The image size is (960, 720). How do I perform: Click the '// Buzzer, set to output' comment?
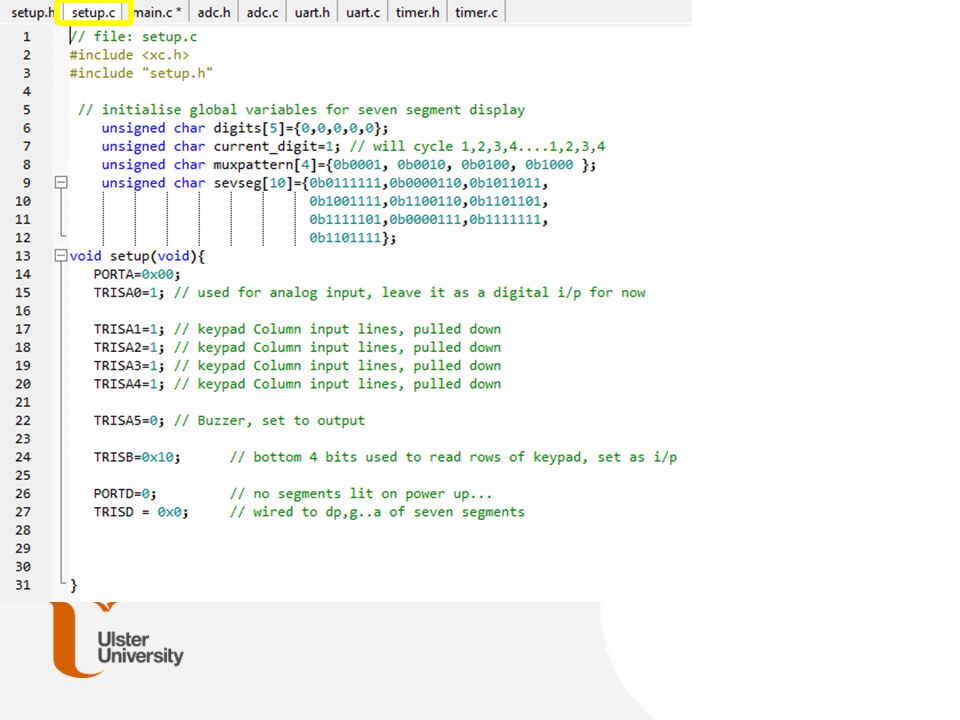[269, 421]
